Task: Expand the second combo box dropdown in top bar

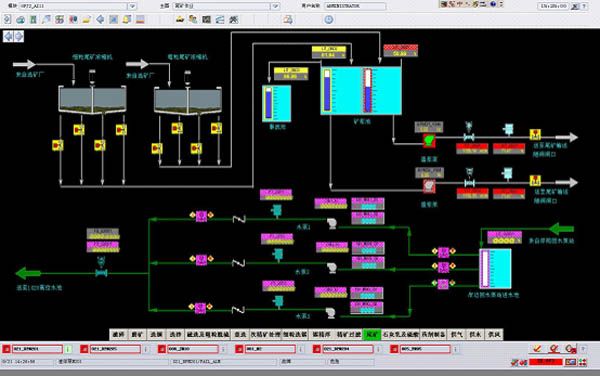Action: pos(275,6)
